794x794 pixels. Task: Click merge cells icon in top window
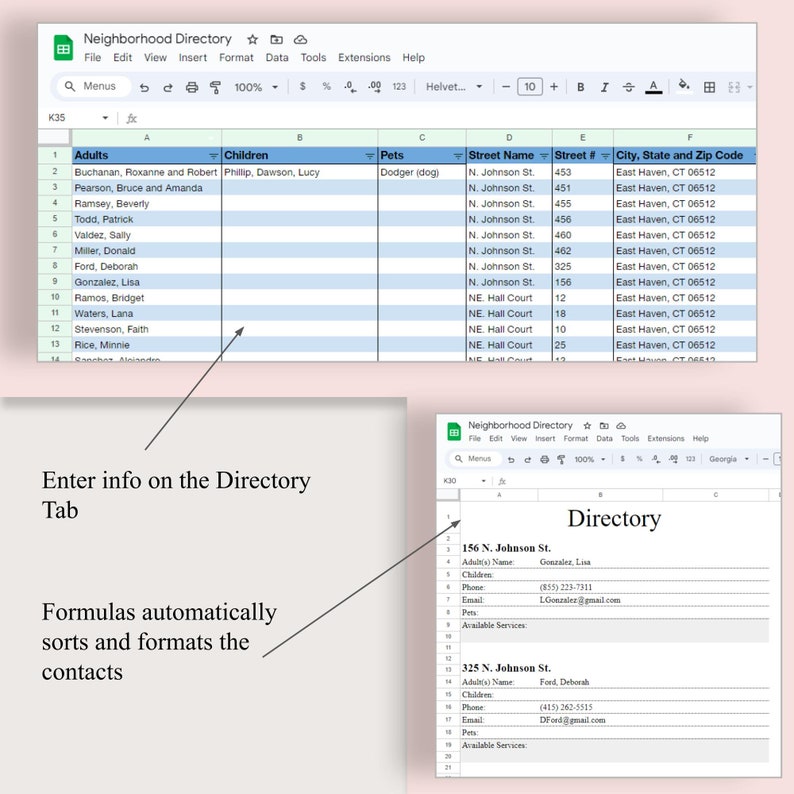pos(734,87)
